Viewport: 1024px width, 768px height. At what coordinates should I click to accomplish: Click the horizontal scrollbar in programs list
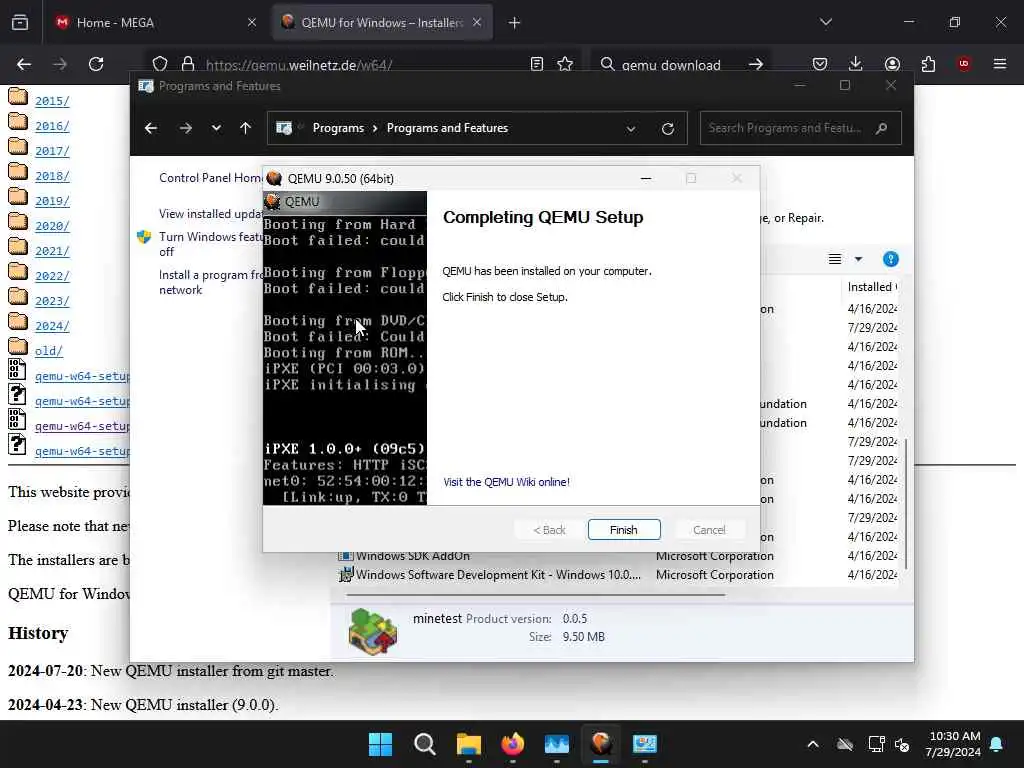point(536,595)
